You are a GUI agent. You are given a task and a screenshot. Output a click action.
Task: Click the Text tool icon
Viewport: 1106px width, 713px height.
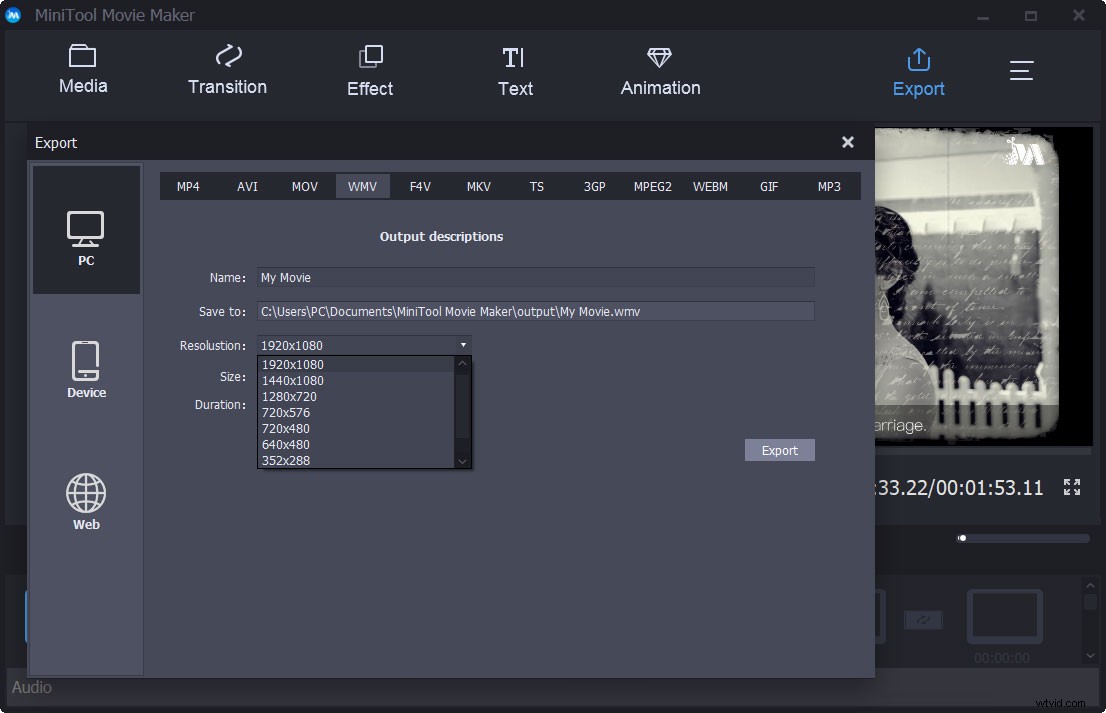515,70
